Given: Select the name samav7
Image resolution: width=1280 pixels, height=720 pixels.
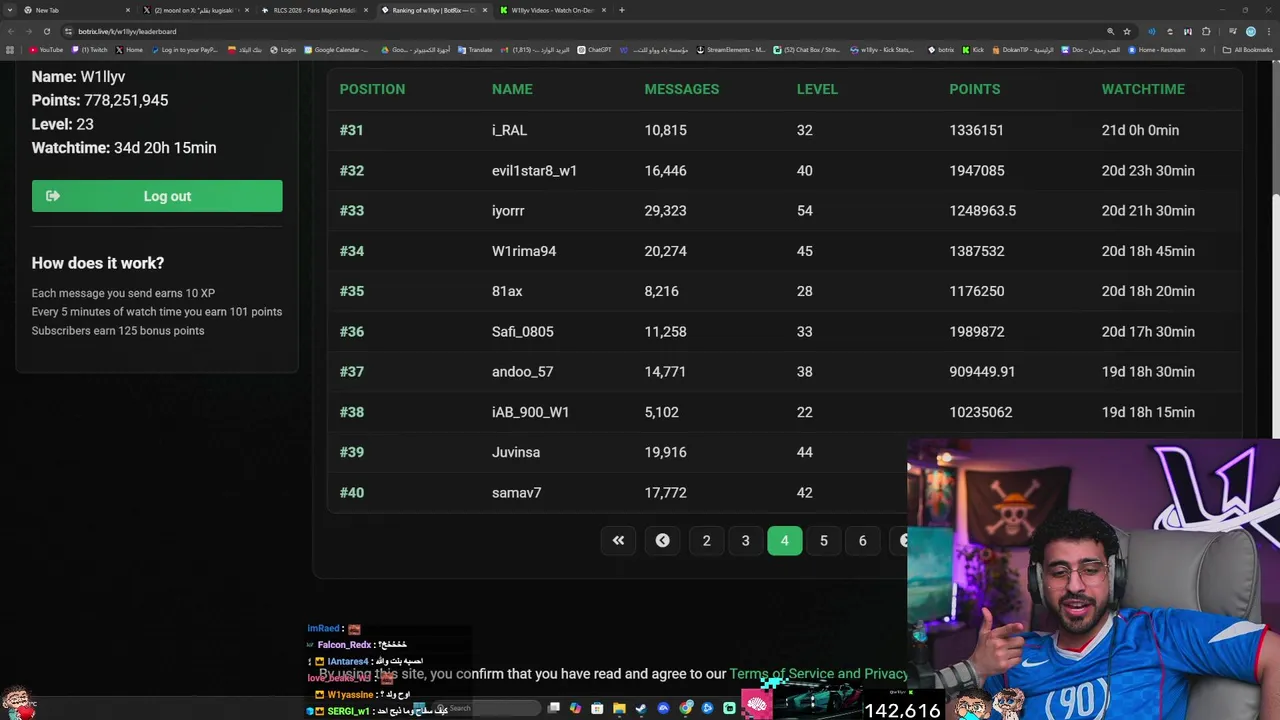Looking at the screenshot, I should (x=517, y=492).
